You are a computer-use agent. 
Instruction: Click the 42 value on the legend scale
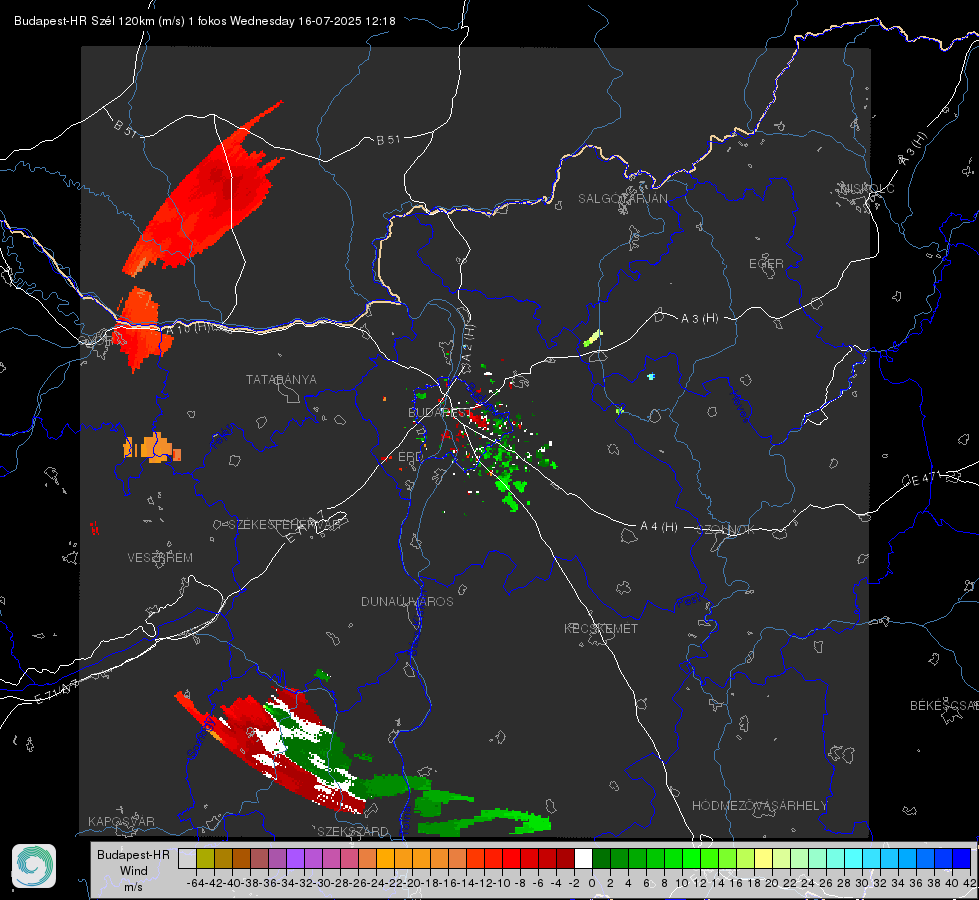[970, 883]
